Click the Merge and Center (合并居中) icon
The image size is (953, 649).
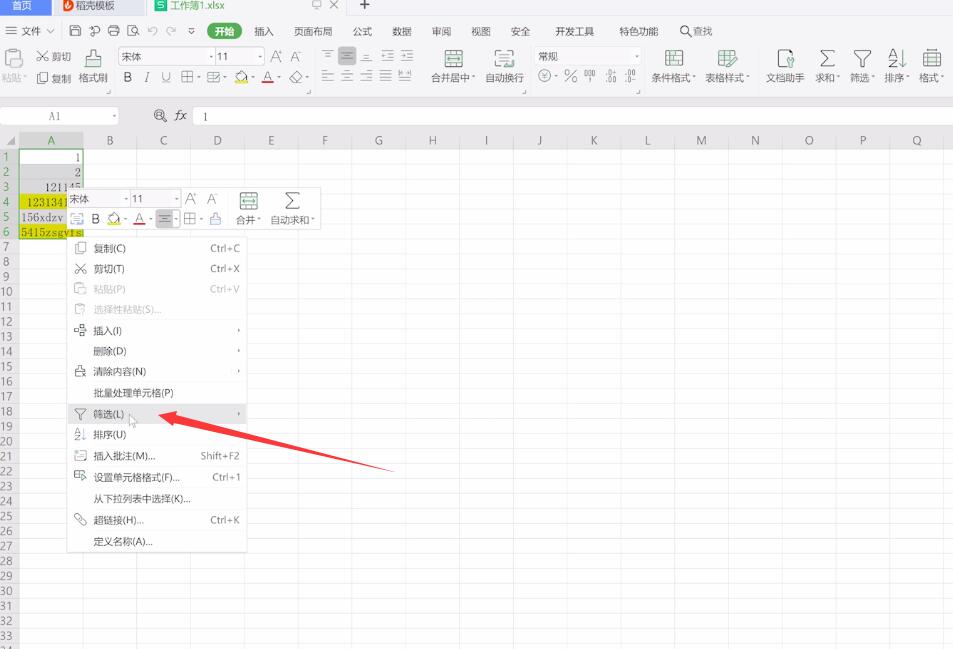click(x=453, y=59)
